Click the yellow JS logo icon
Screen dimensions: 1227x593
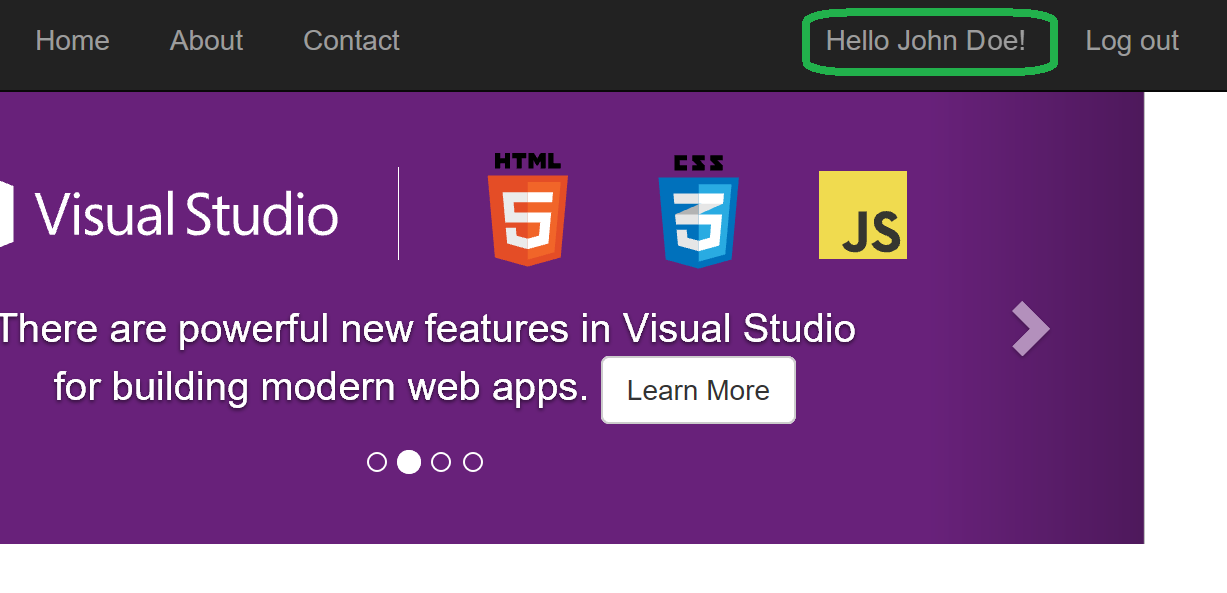coord(862,215)
